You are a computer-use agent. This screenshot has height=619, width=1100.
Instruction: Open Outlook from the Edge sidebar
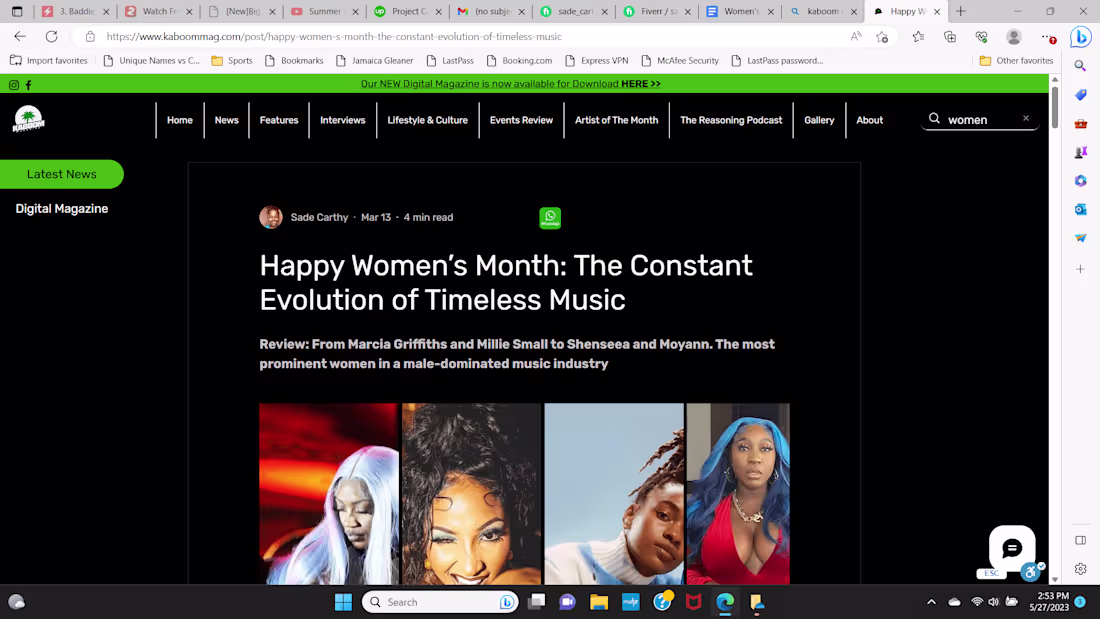click(1080, 209)
